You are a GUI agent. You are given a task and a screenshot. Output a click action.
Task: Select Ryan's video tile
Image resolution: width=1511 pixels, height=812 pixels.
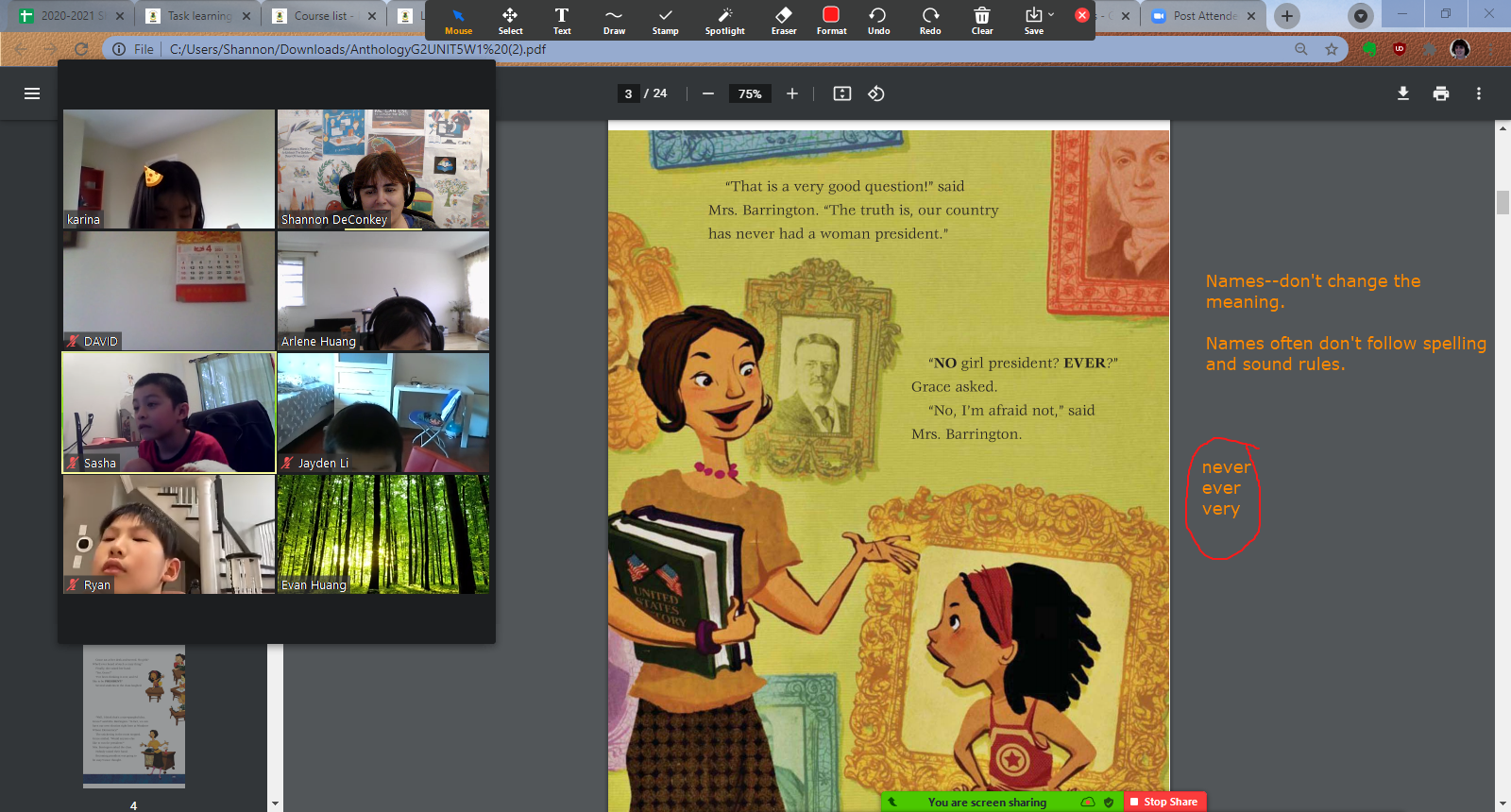click(169, 534)
